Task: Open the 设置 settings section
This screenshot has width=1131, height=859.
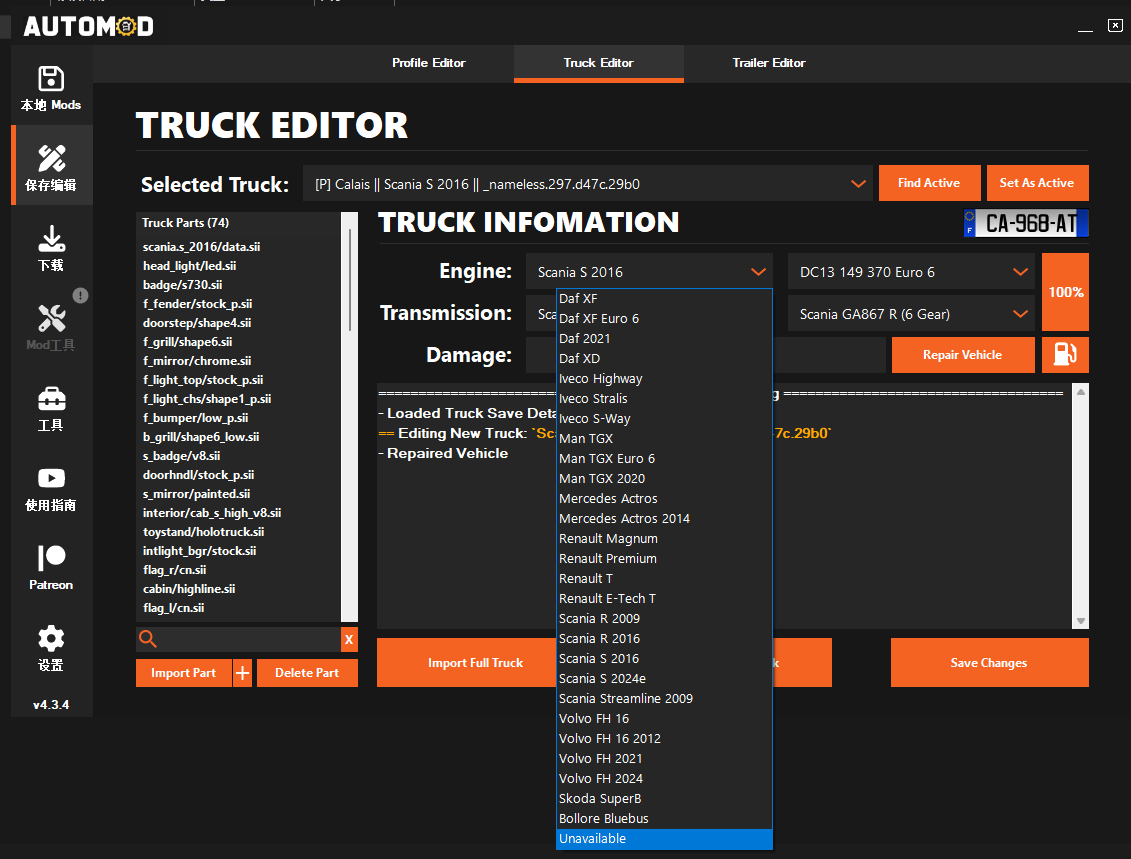Action: 50,648
